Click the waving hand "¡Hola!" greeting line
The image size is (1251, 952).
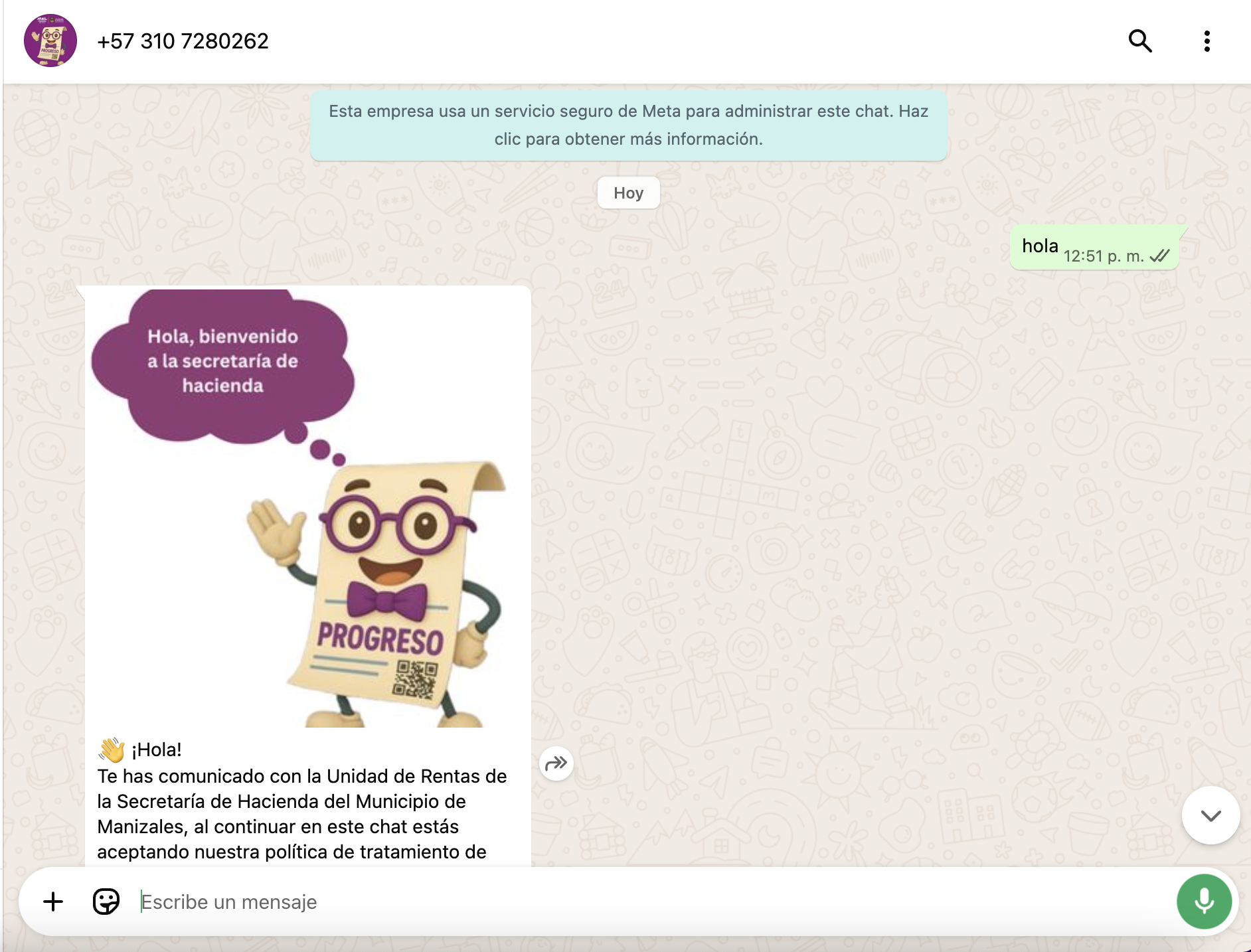pos(141,750)
